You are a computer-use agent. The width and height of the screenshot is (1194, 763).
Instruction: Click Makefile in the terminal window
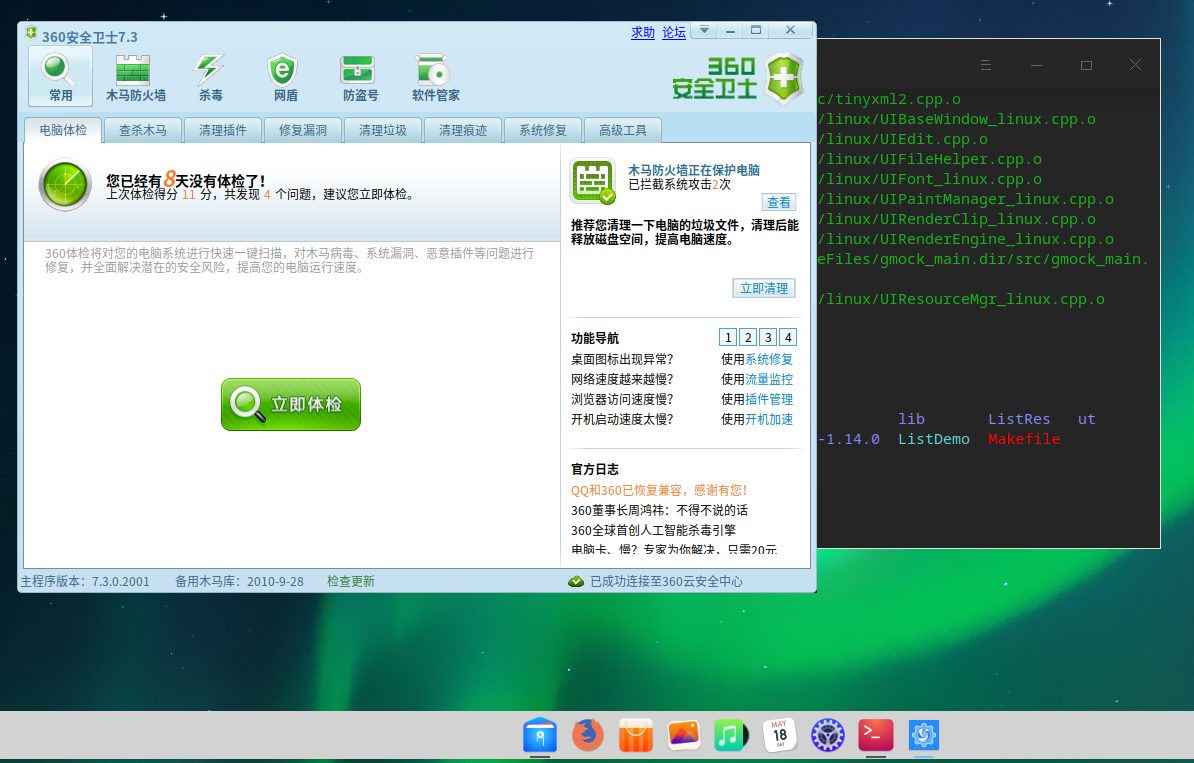click(1023, 439)
